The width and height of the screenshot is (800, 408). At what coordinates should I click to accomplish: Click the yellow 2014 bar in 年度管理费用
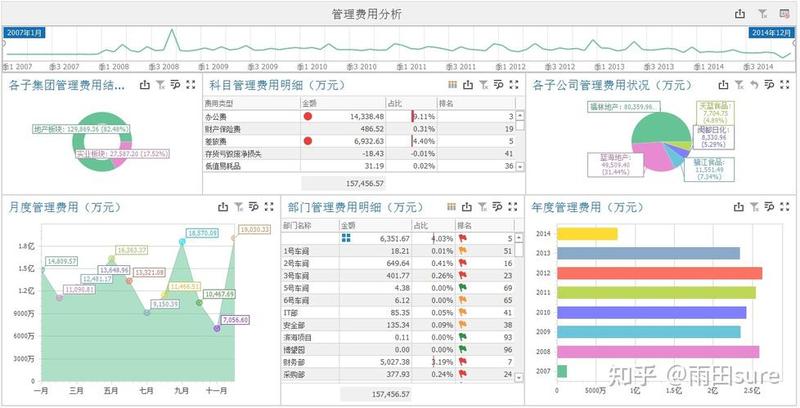587,234
